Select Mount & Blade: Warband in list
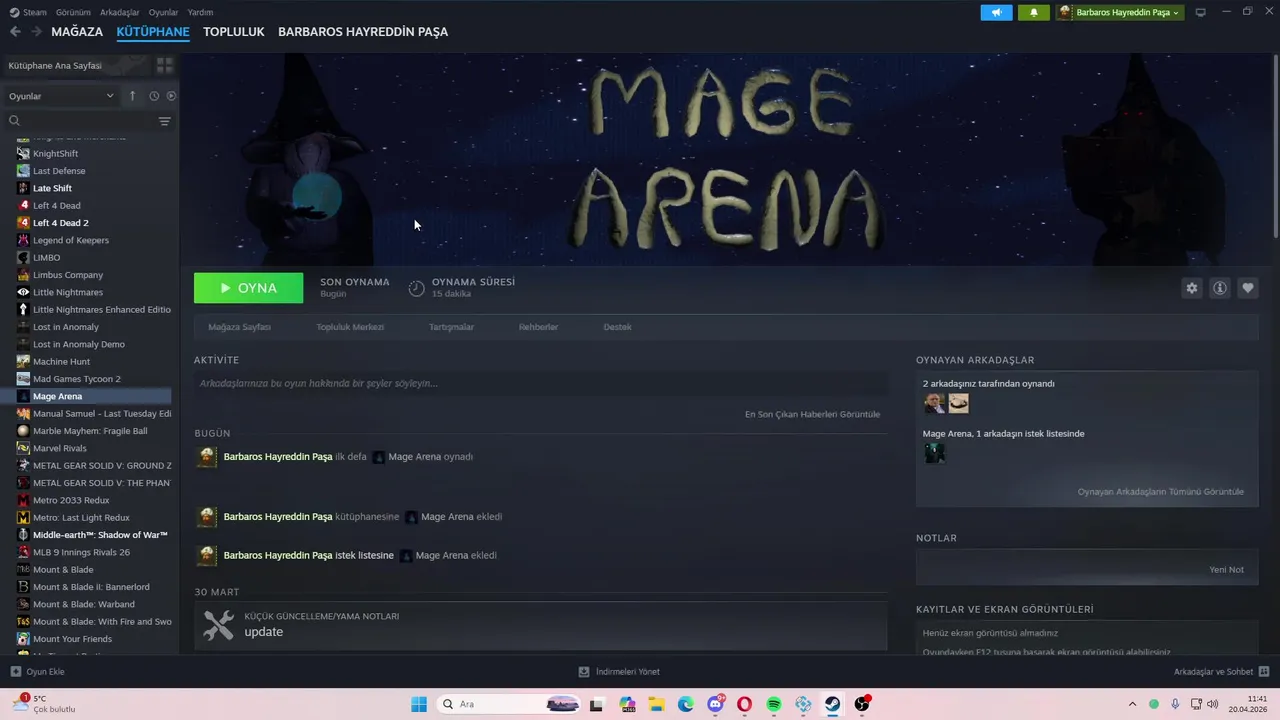The image size is (1280, 720). coord(84,604)
